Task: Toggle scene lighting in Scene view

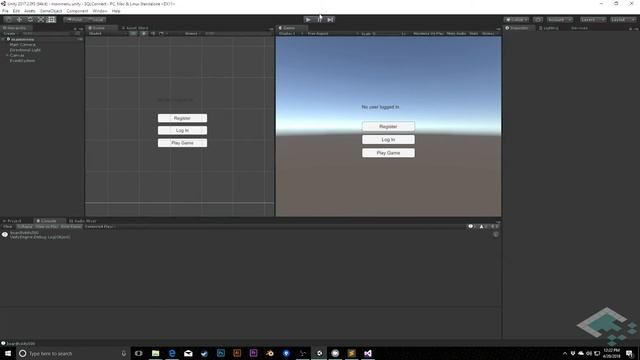Action: [x=144, y=33]
